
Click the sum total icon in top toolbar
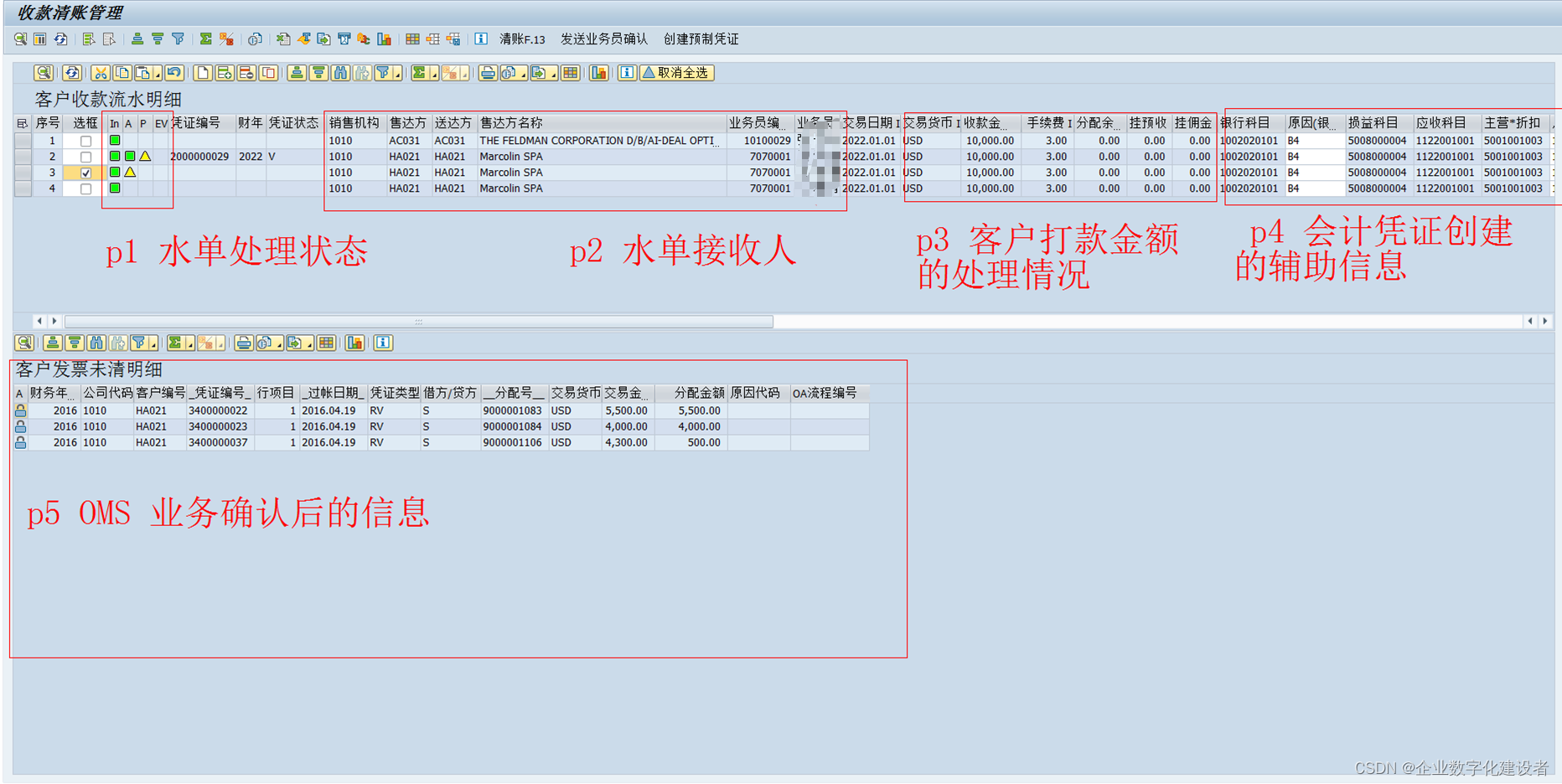(205, 39)
